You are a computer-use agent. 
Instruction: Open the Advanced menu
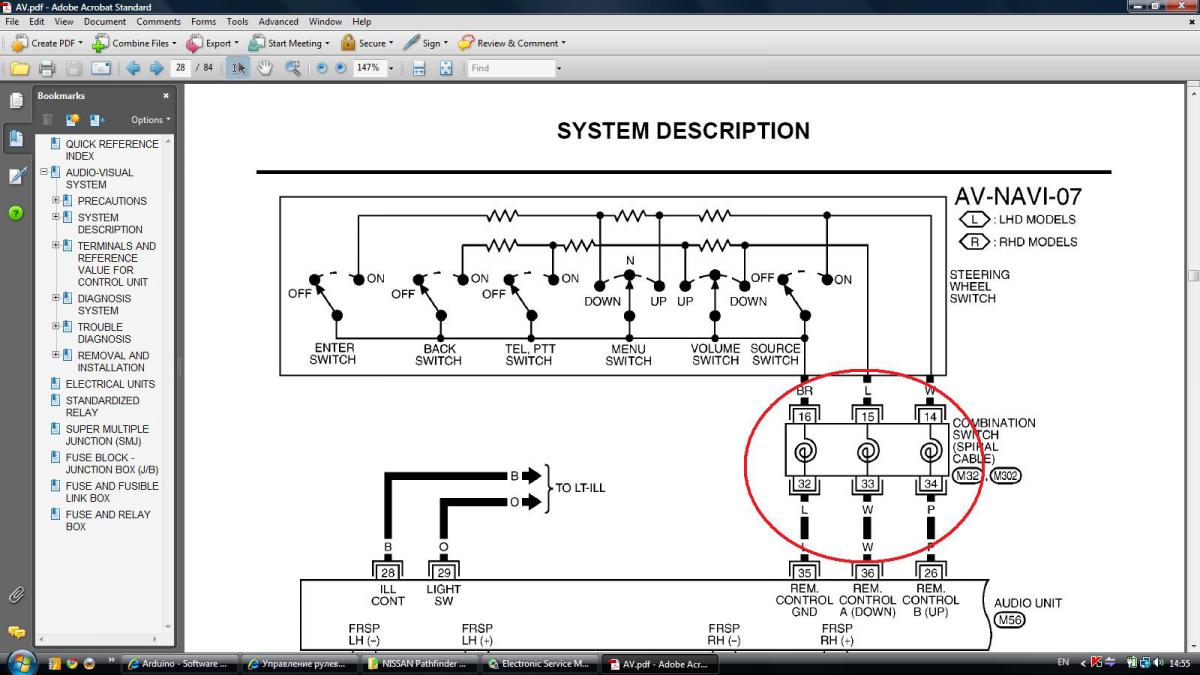(x=278, y=21)
